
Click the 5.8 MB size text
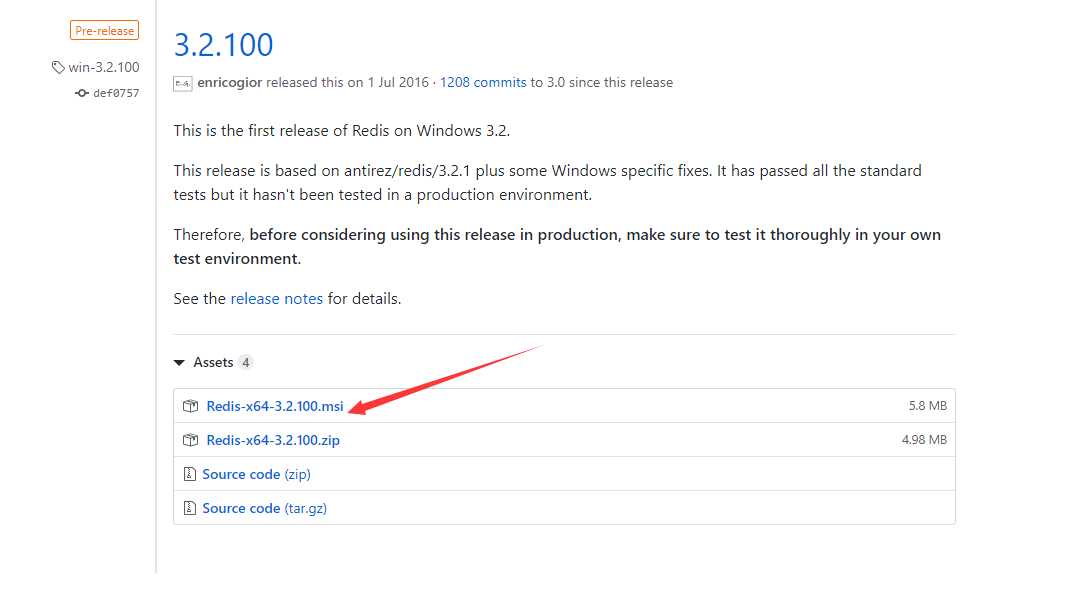pyautogui.click(x=927, y=406)
